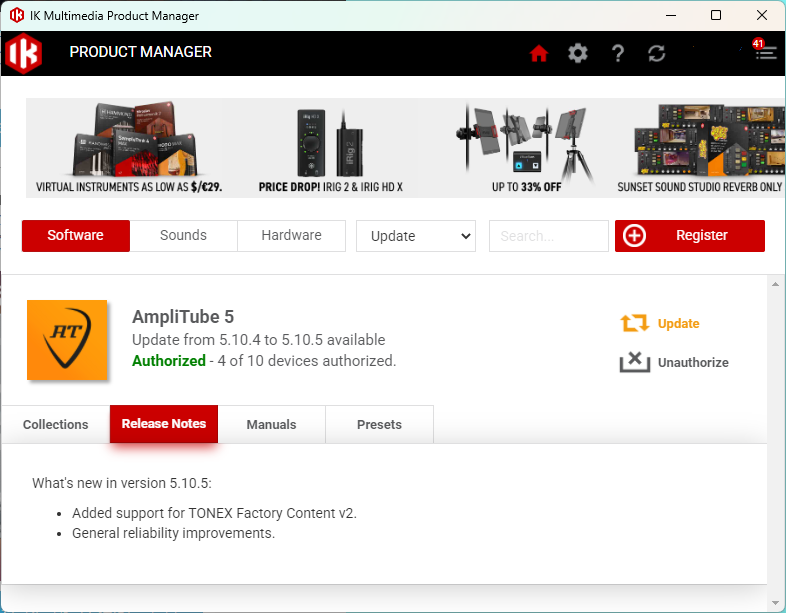The width and height of the screenshot is (786, 613).
Task: Open the Presets tab
Action: [x=379, y=425]
